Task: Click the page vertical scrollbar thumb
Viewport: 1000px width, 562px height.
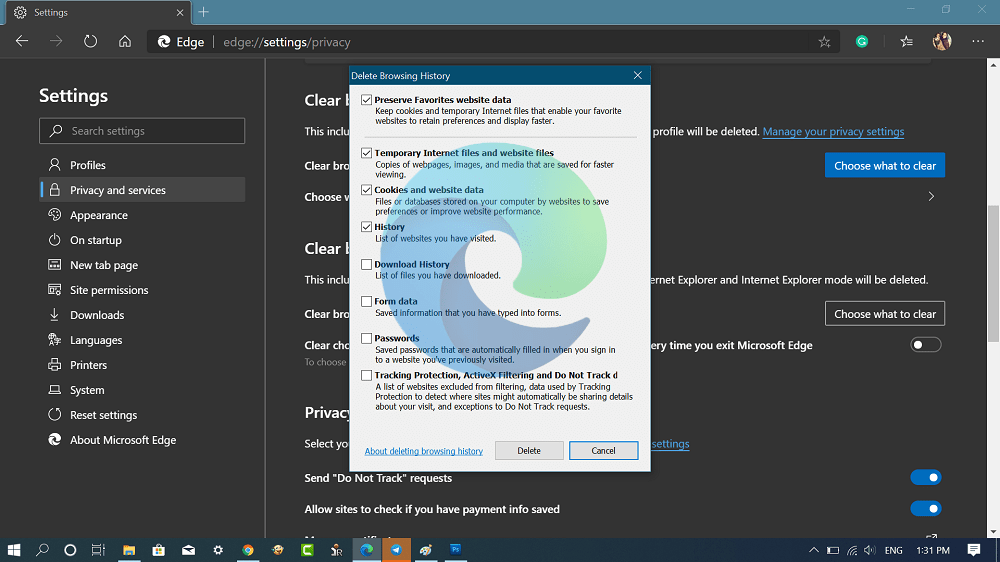Action: pyautogui.click(x=993, y=274)
